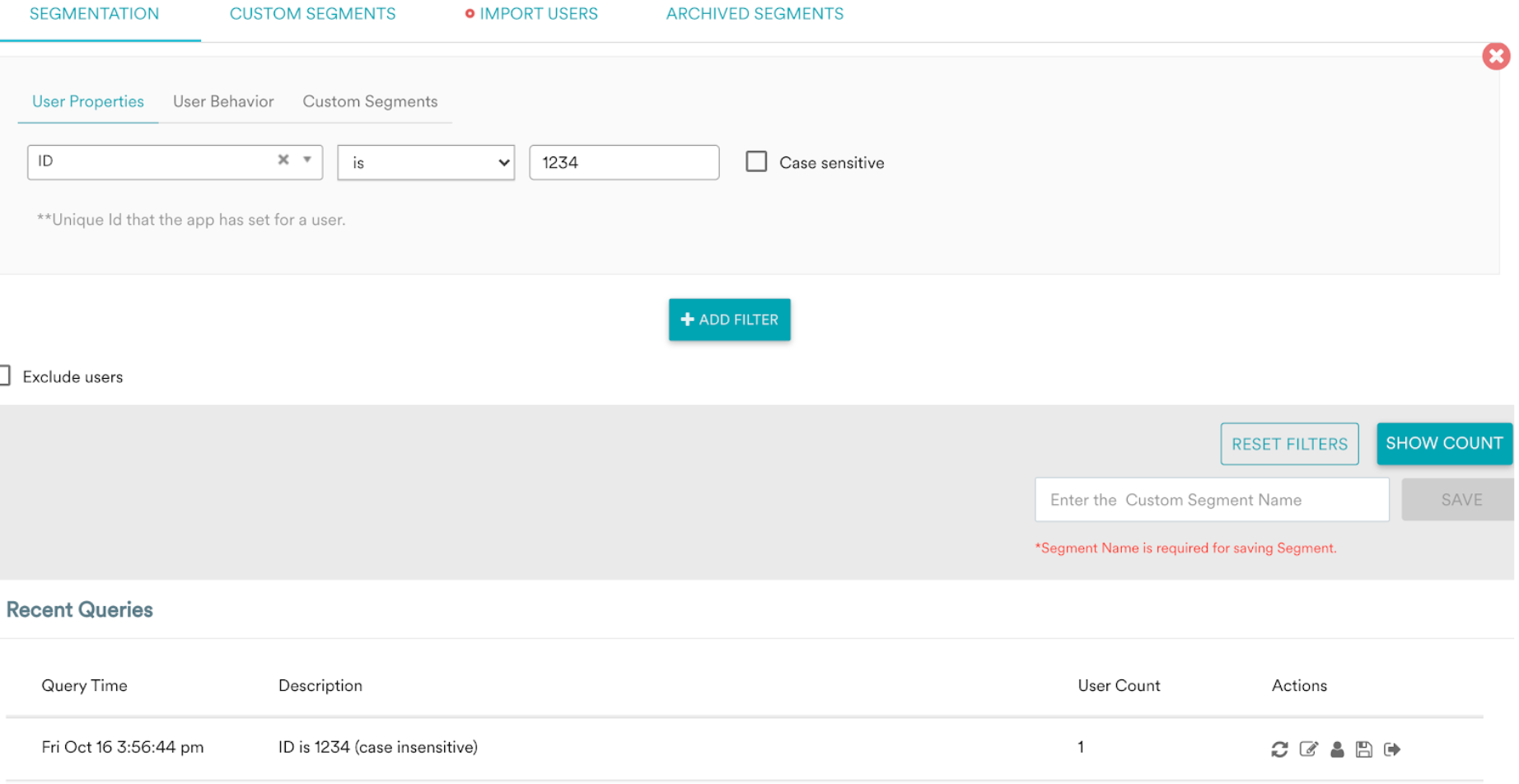The height and width of the screenshot is (784, 1519).
Task: Click the Segment Name required warning text
Action: [x=1185, y=548]
